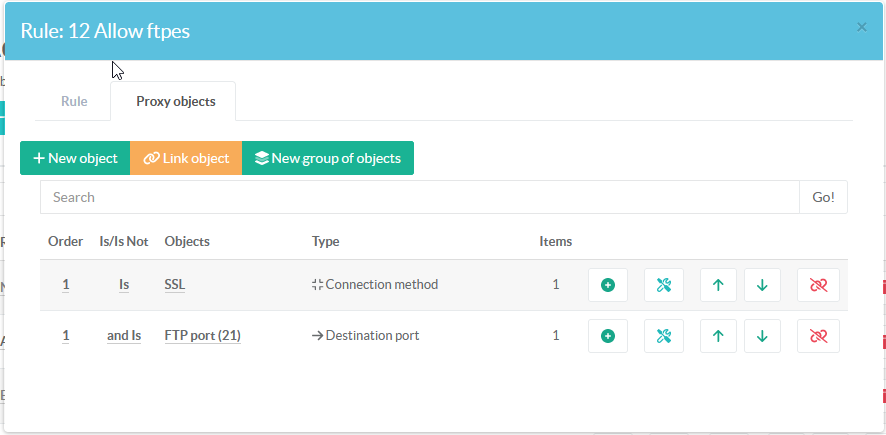Viewport: 886px width, 435px height.
Task: Add item to FTP port (21) row
Action: pos(607,336)
